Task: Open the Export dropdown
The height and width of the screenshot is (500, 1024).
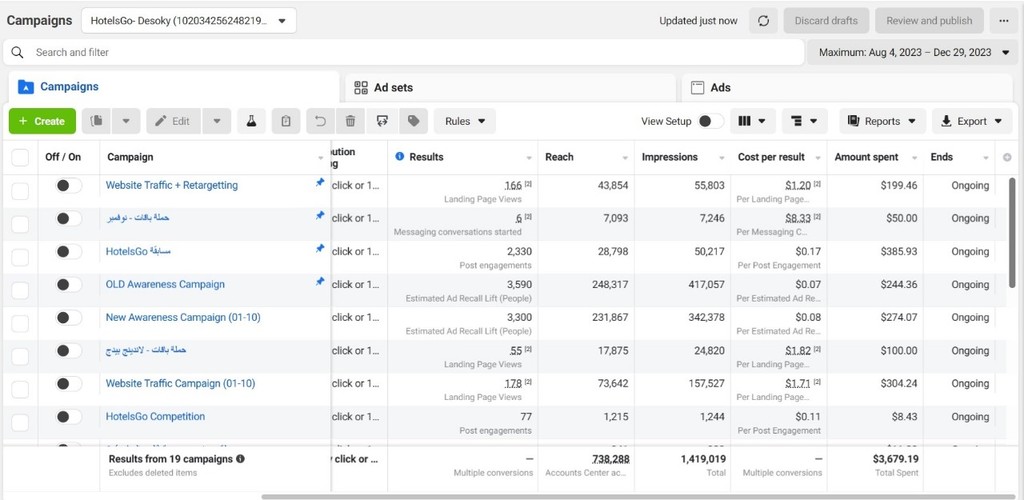Action: (972, 121)
